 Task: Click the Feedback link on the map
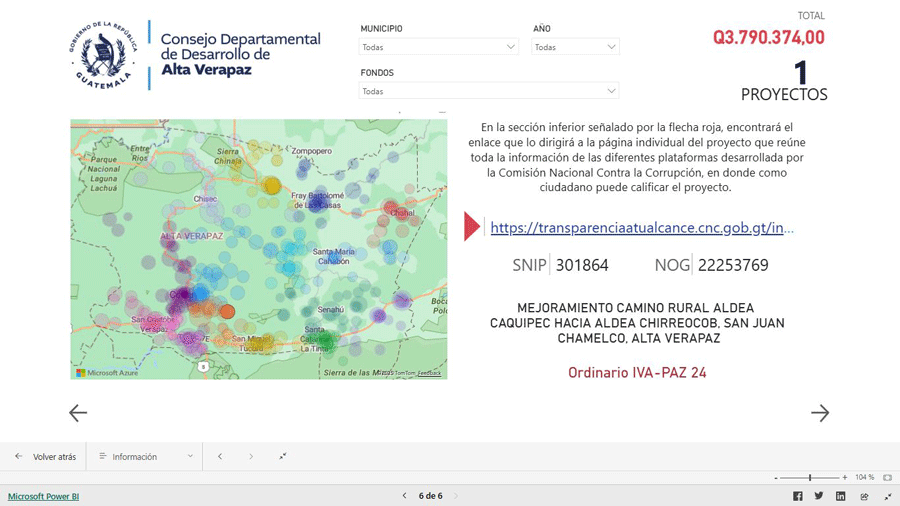pyautogui.click(x=429, y=373)
